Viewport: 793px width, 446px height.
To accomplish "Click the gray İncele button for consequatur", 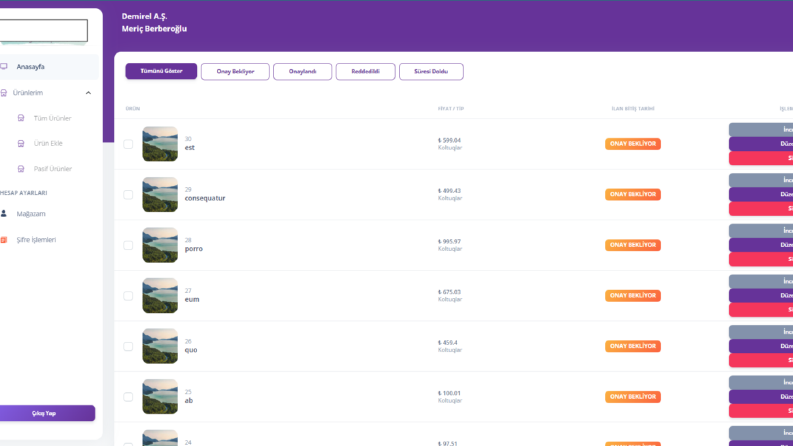I will point(761,180).
